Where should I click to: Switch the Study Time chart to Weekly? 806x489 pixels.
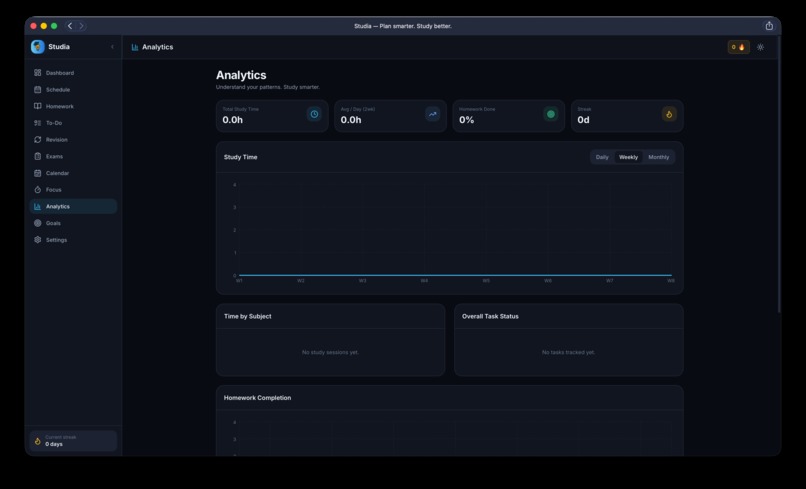click(628, 157)
